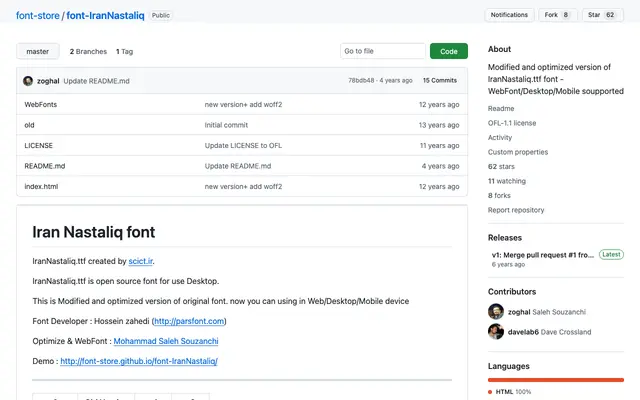The height and width of the screenshot is (400, 640).
Task: Open the Releases heading
Action: point(504,238)
